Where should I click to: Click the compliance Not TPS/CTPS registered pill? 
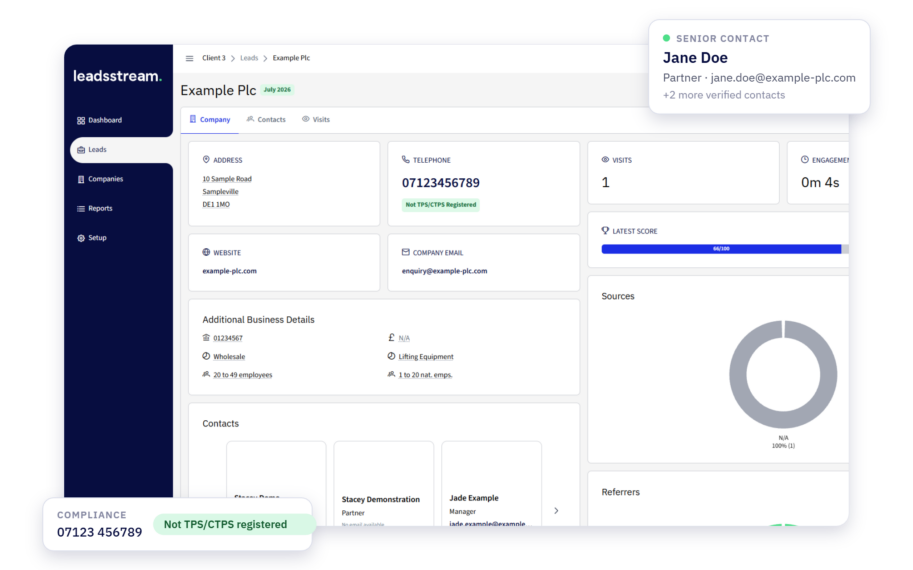click(233, 525)
